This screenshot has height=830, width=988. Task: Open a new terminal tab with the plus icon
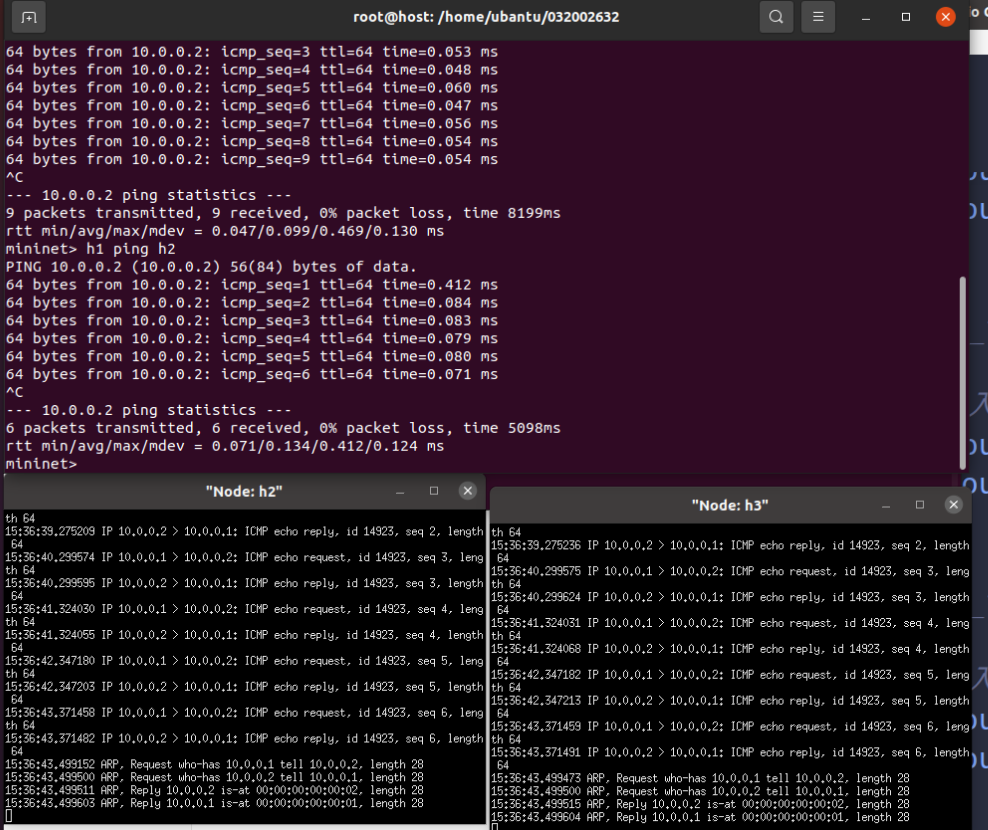(x=29, y=17)
